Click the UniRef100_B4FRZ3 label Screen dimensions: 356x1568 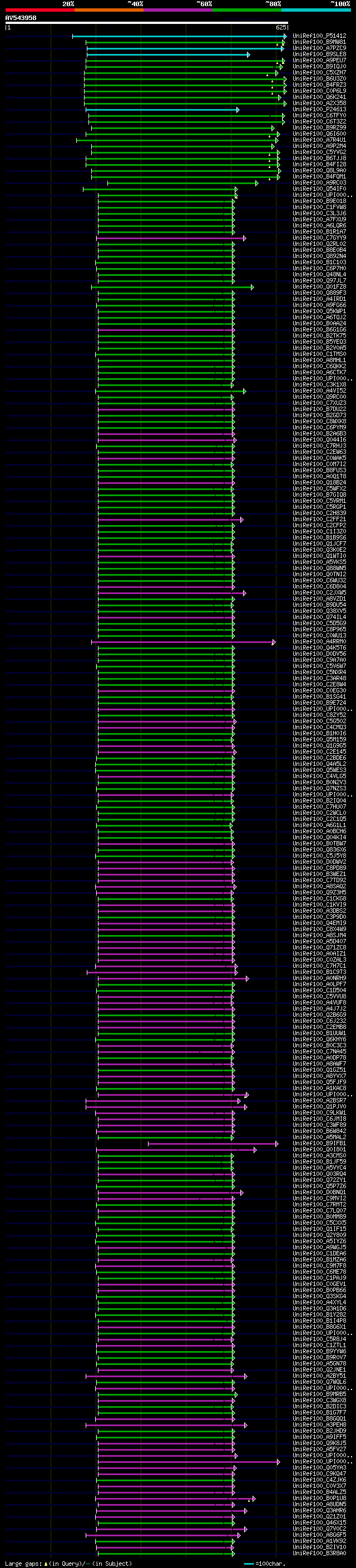tap(319, 85)
